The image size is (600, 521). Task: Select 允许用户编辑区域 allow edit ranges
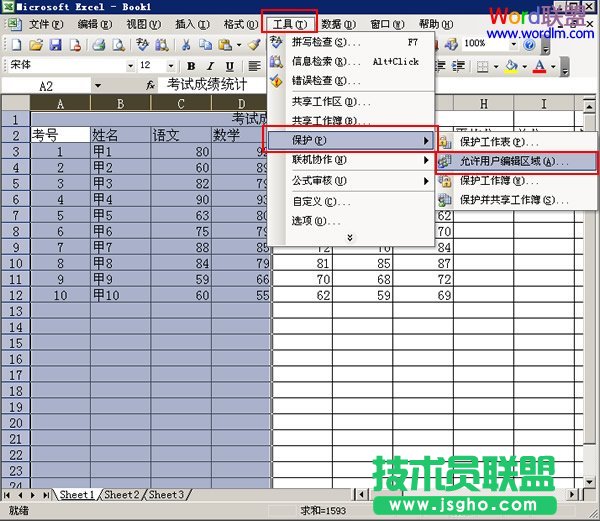point(517,162)
